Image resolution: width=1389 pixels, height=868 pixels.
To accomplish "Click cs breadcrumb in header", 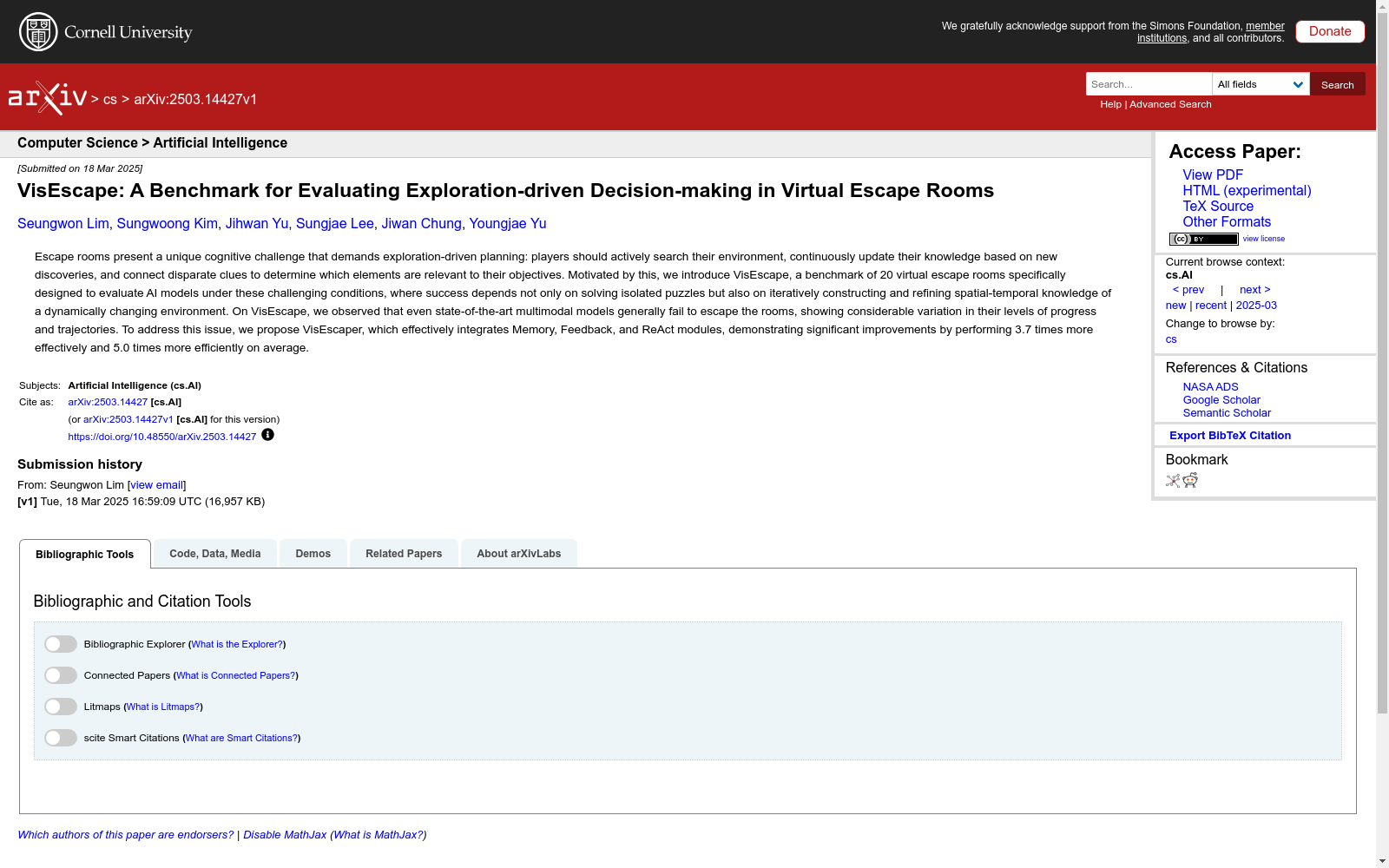I will click(110, 100).
